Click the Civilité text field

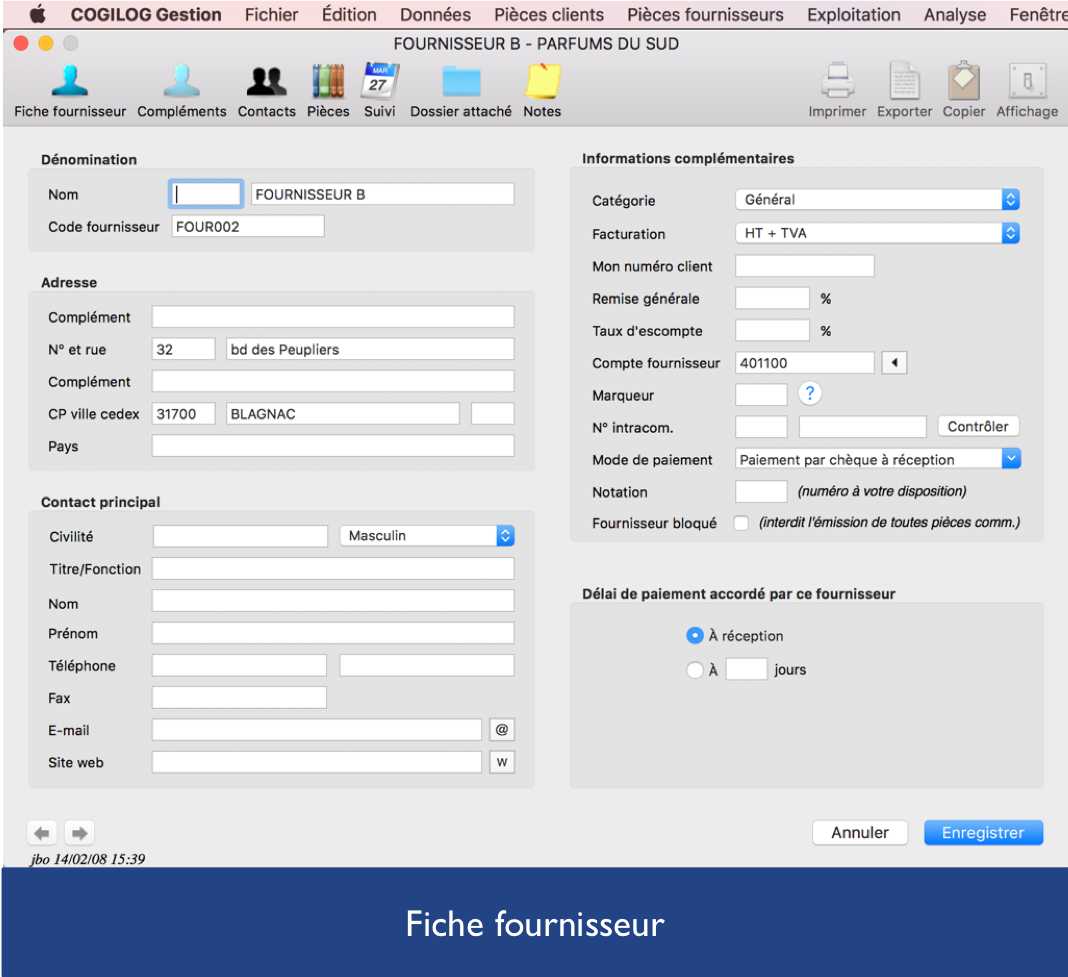240,536
